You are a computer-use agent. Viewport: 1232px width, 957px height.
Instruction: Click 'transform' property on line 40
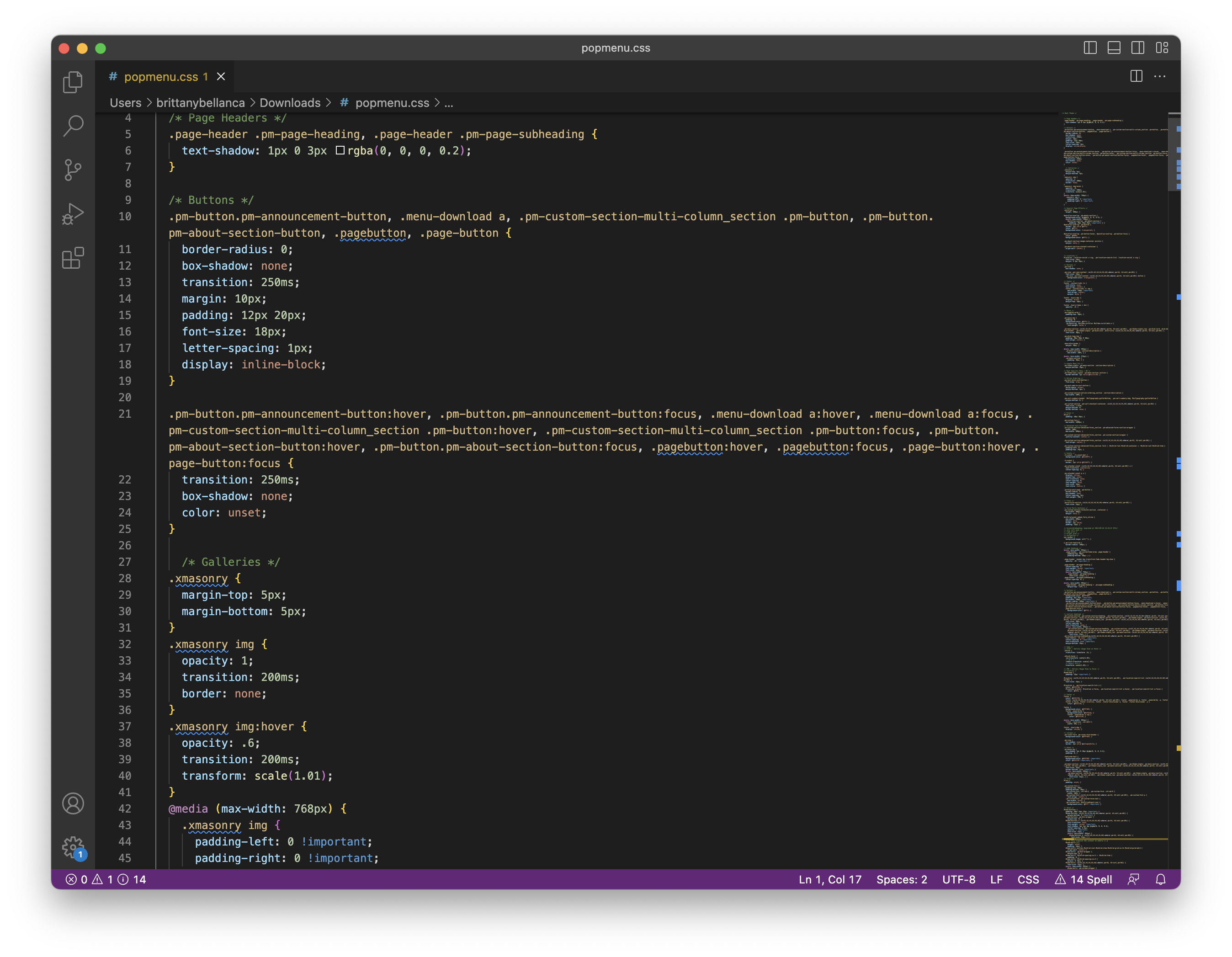pos(211,775)
